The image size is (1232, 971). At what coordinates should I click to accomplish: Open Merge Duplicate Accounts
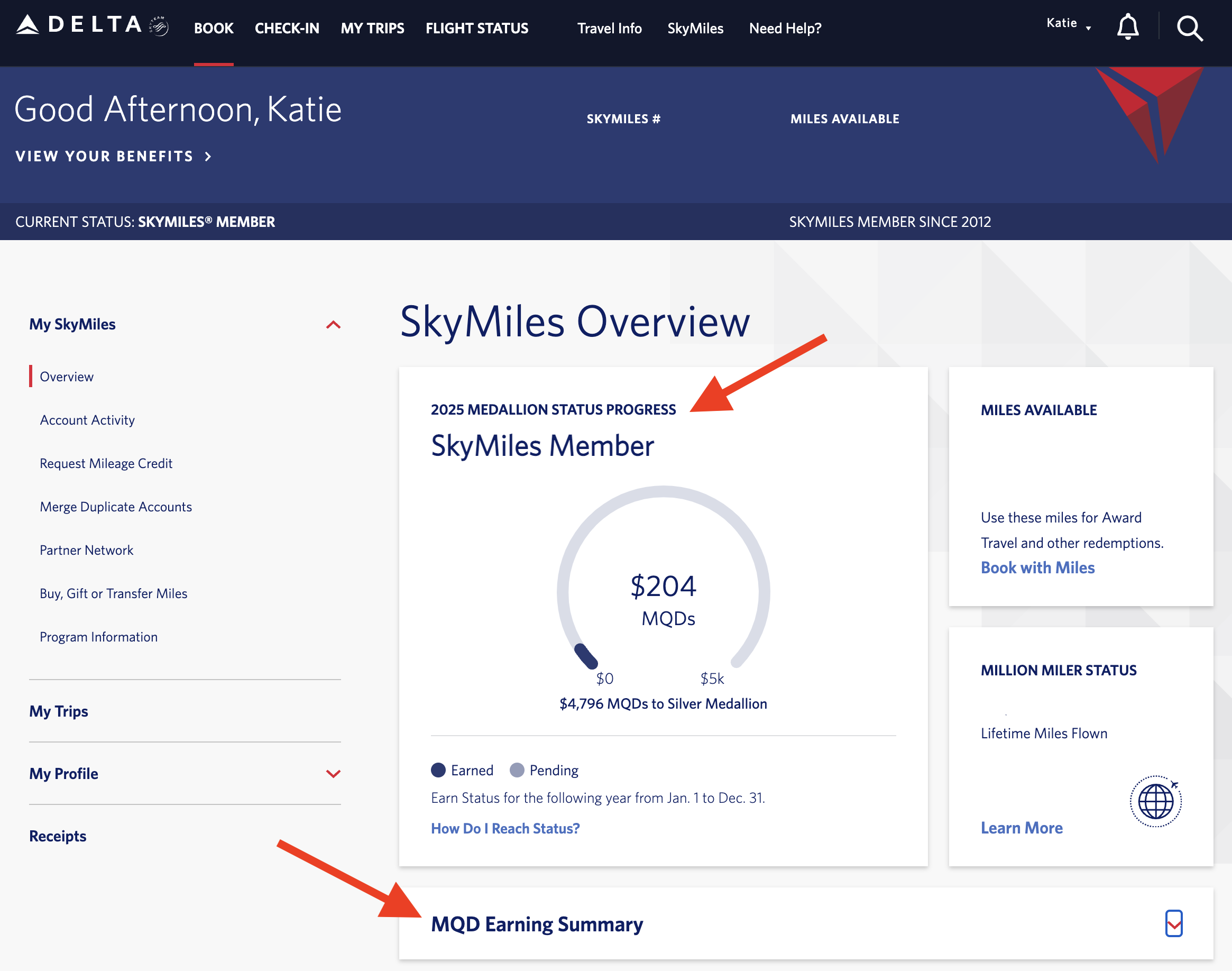(115, 507)
